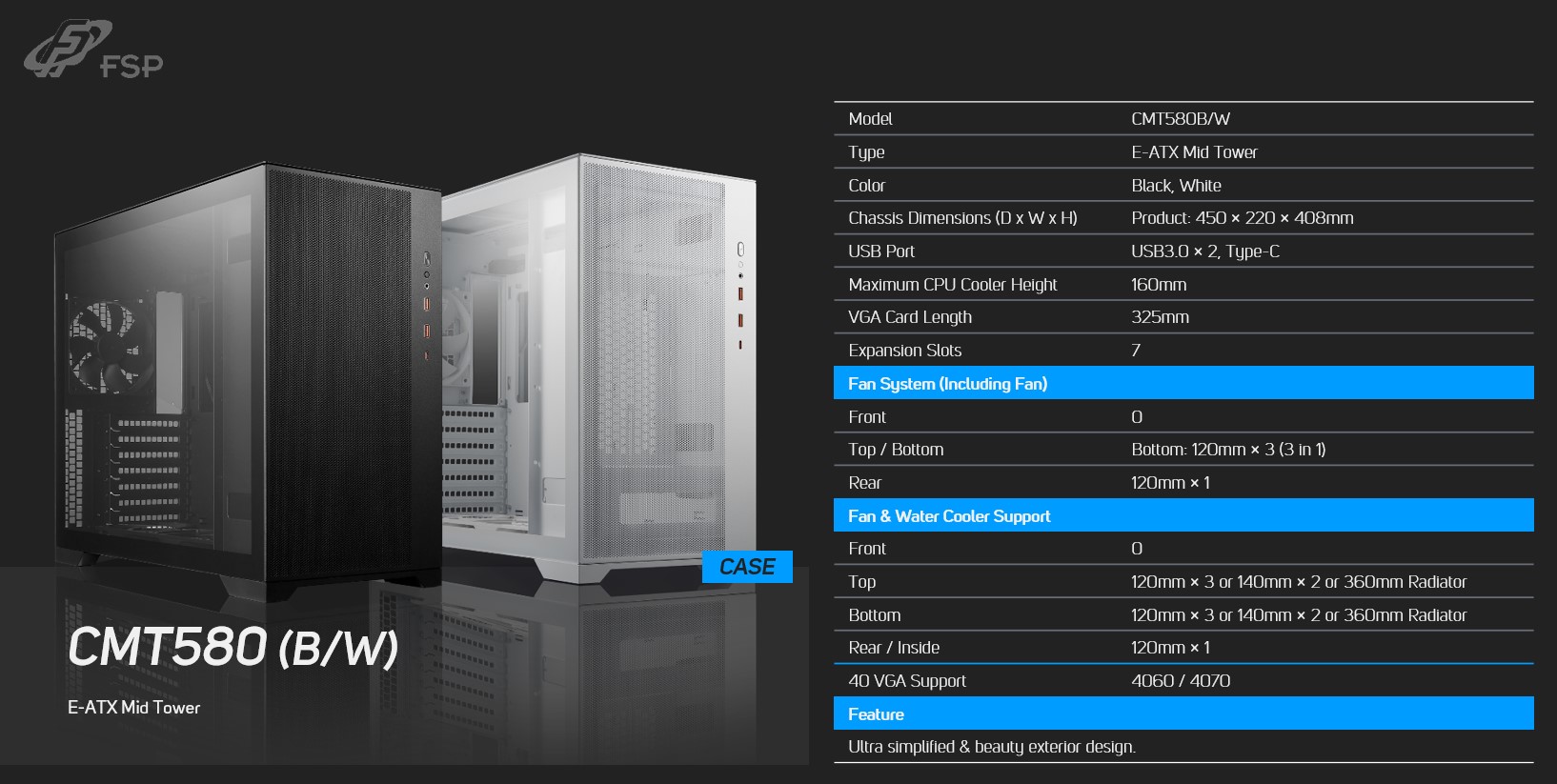1557x784 pixels.
Task: Click the 'Expansion Slots' label
Action: click(904, 351)
